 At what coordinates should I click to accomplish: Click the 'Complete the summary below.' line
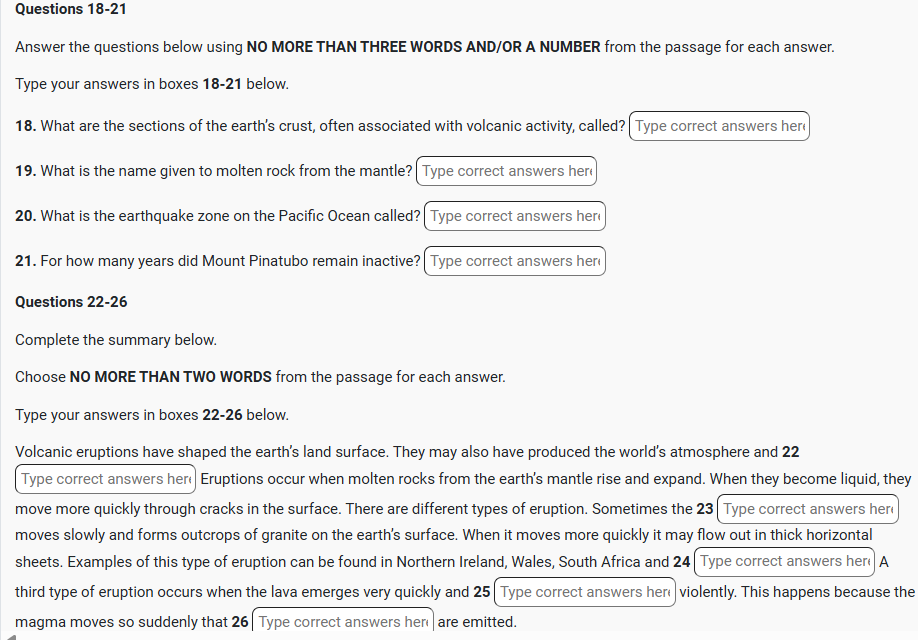[116, 340]
